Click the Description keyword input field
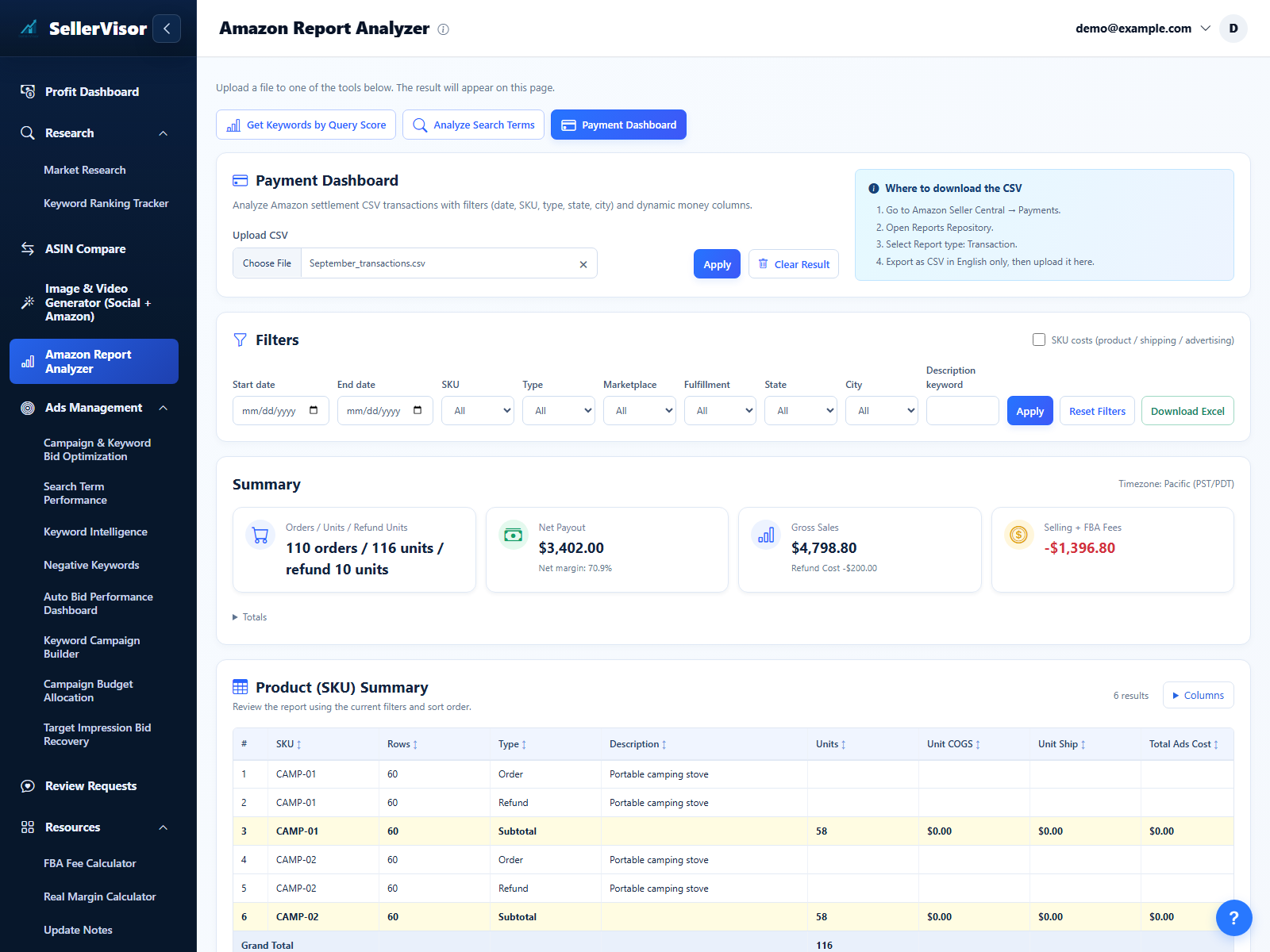This screenshot has width=1270, height=952. [x=962, y=410]
